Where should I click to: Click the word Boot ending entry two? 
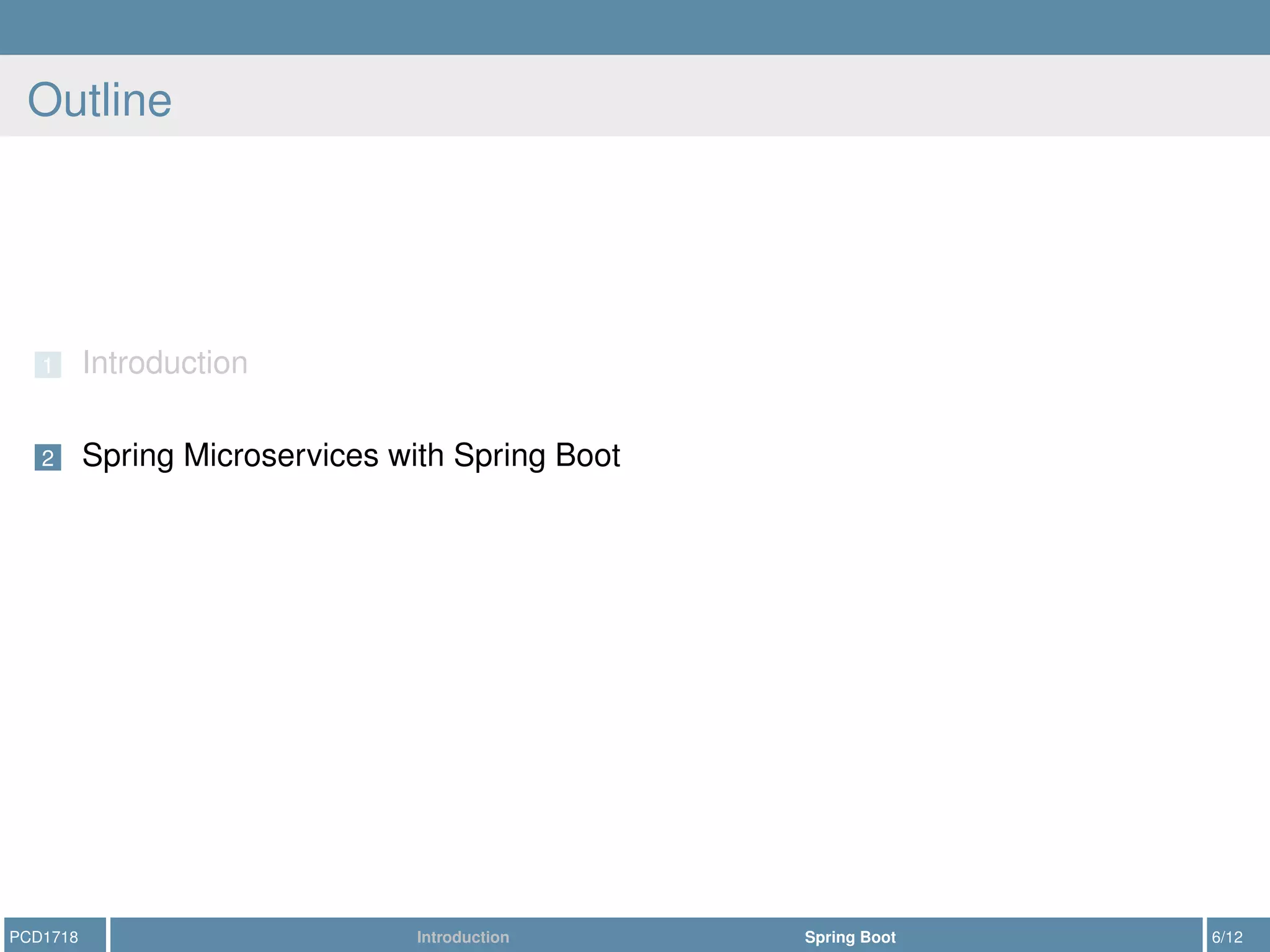[x=587, y=456]
